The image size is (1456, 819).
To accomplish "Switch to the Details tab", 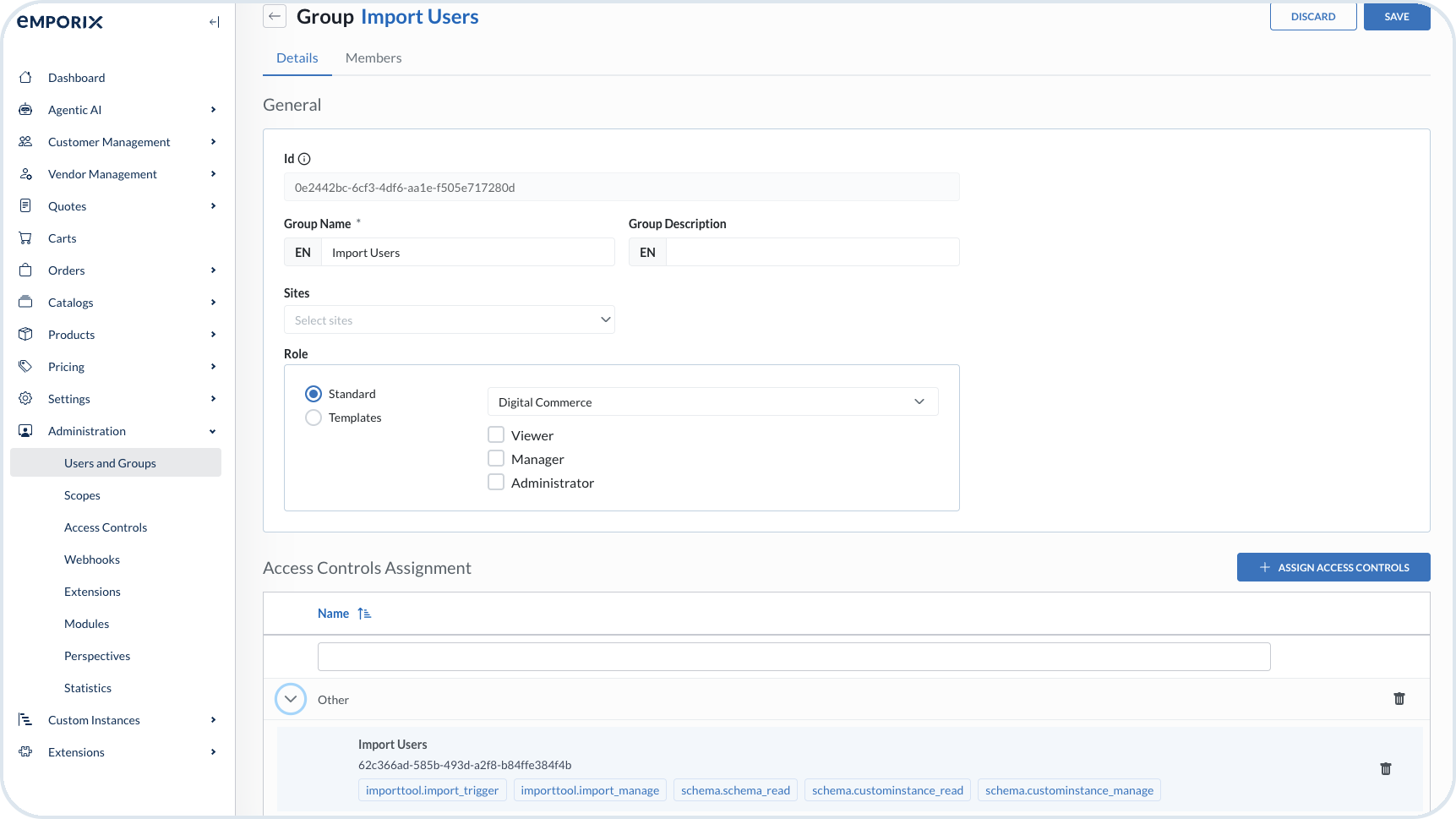I will (297, 57).
